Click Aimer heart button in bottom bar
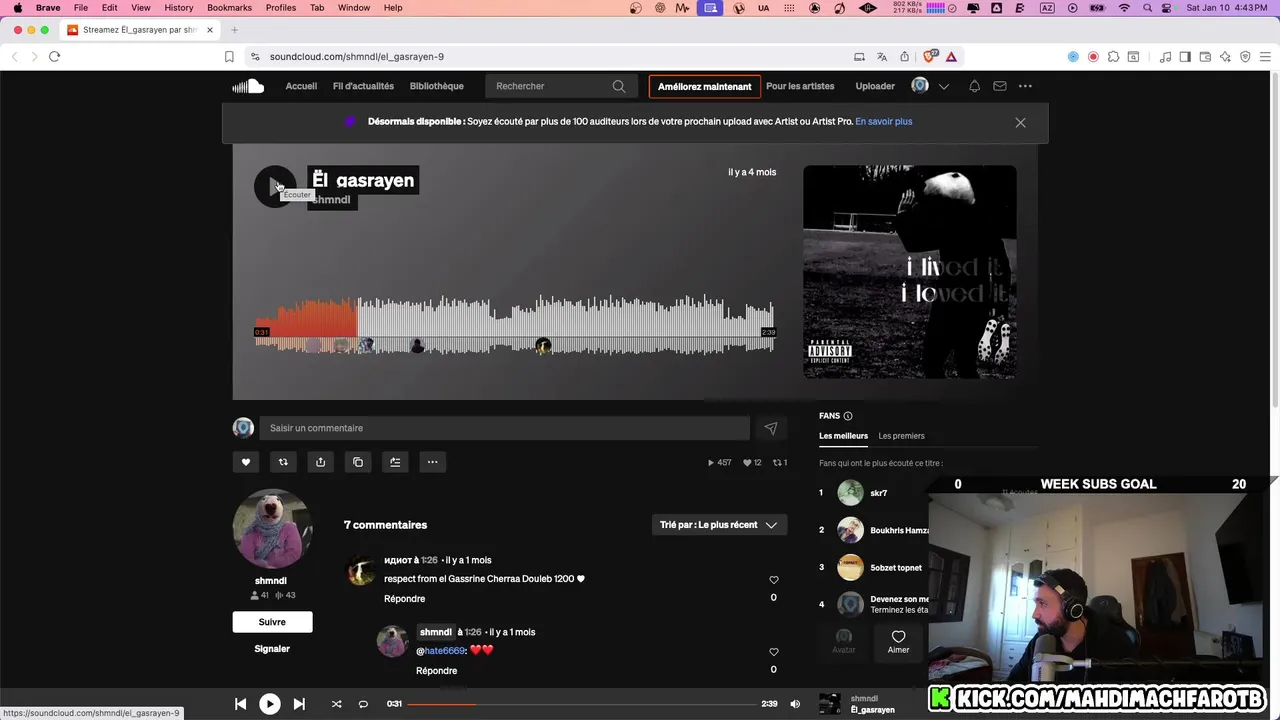This screenshot has height=720, width=1280. [898, 641]
